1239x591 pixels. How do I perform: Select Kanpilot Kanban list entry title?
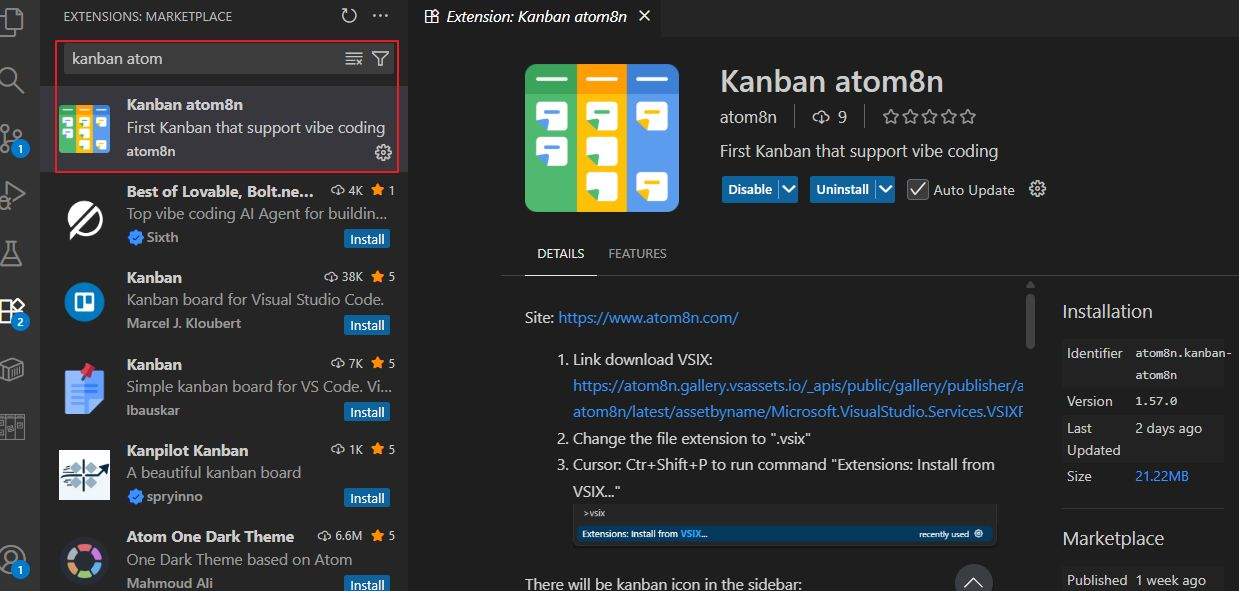[187, 450]
